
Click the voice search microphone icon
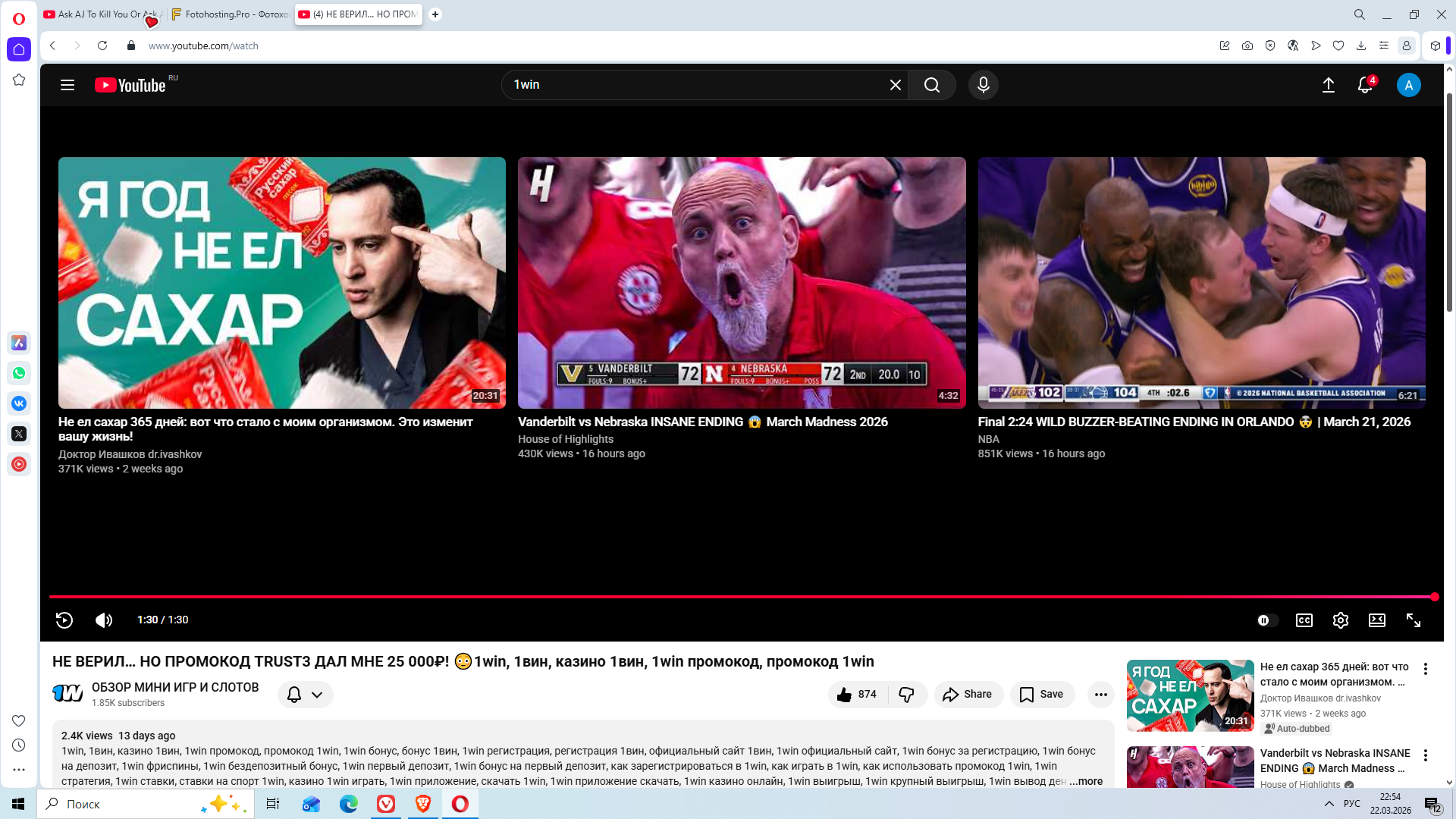pyautogui.click(x=983, y=85)
